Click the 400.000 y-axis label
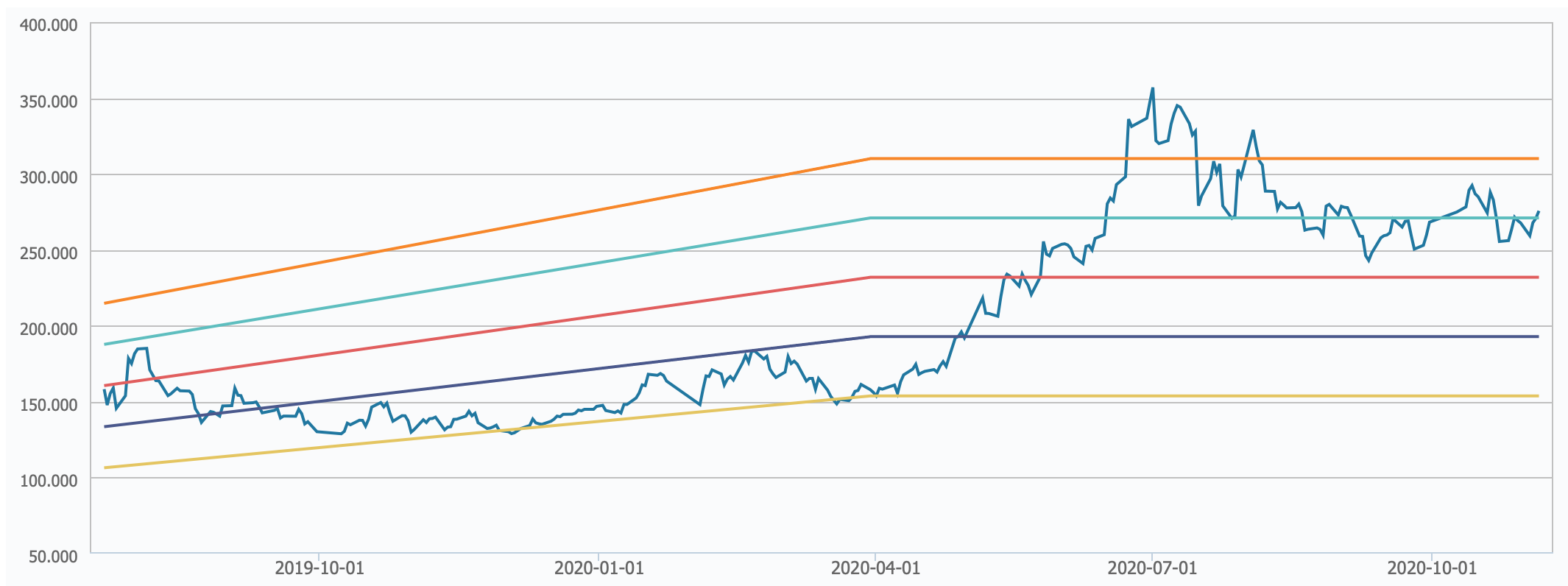The height and width of the screenshot is (586, 1568). 47,26
